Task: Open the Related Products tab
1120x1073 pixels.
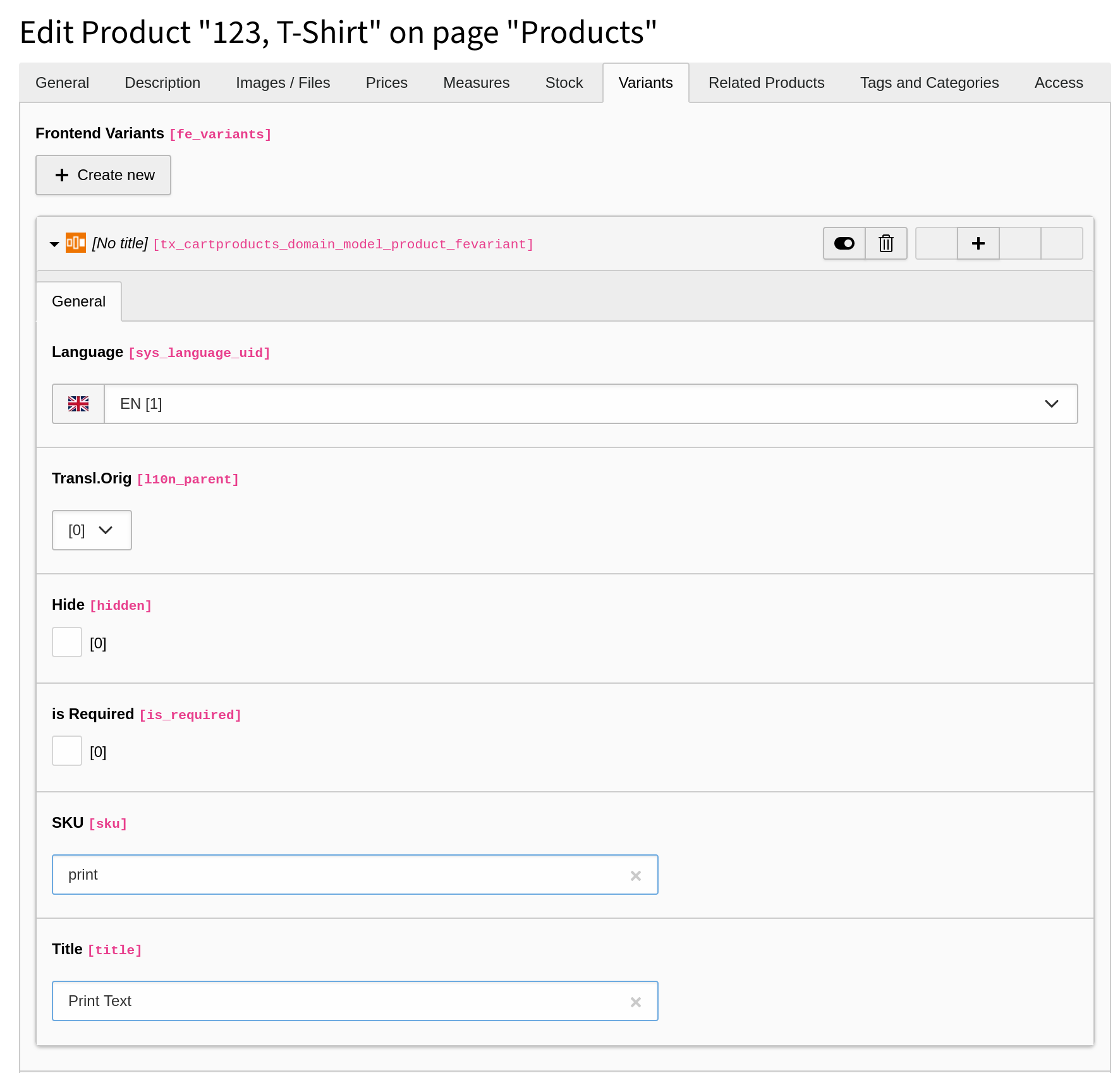Action: (766, 83)
